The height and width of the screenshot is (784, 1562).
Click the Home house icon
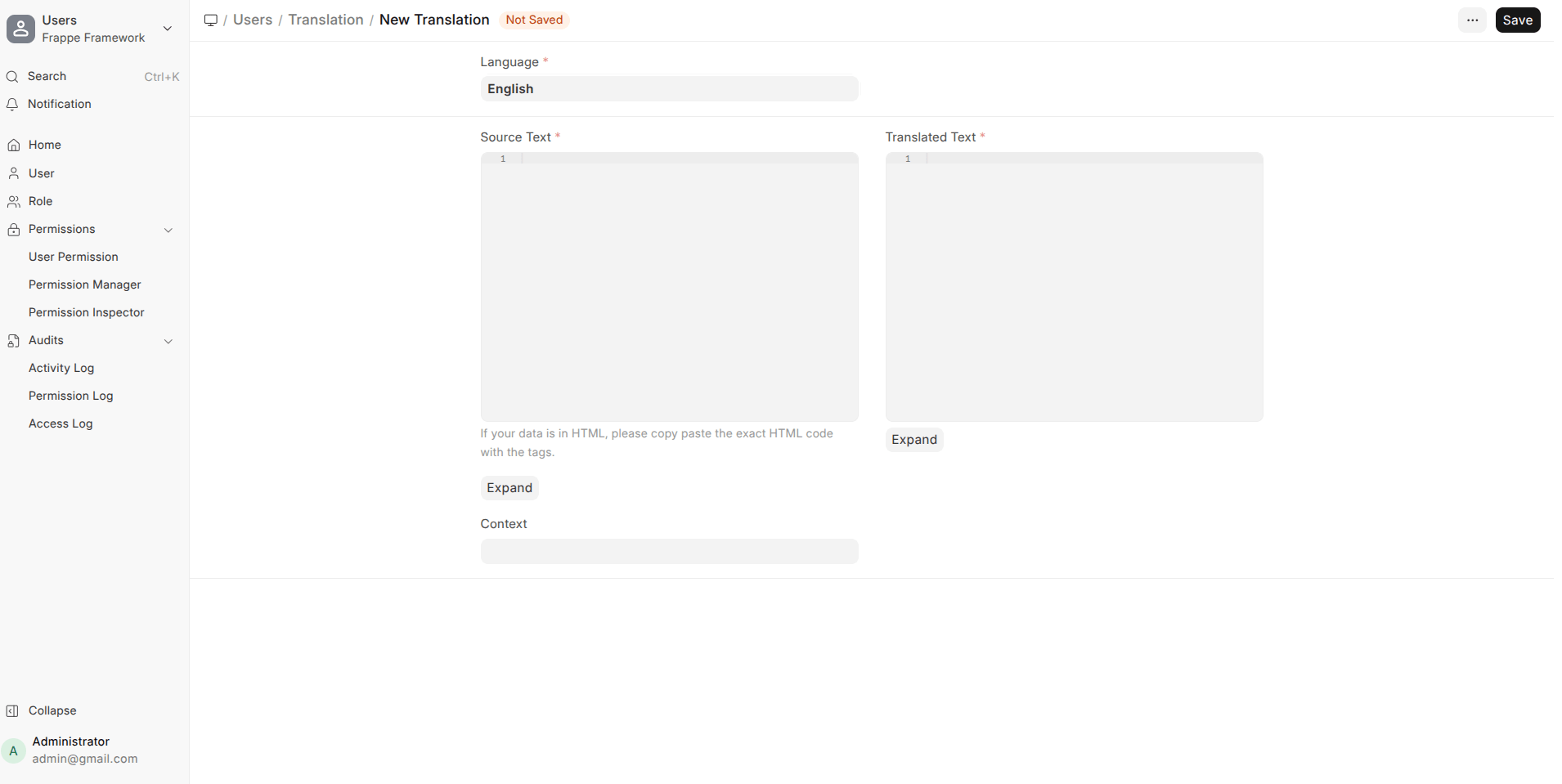click(14, 146)
